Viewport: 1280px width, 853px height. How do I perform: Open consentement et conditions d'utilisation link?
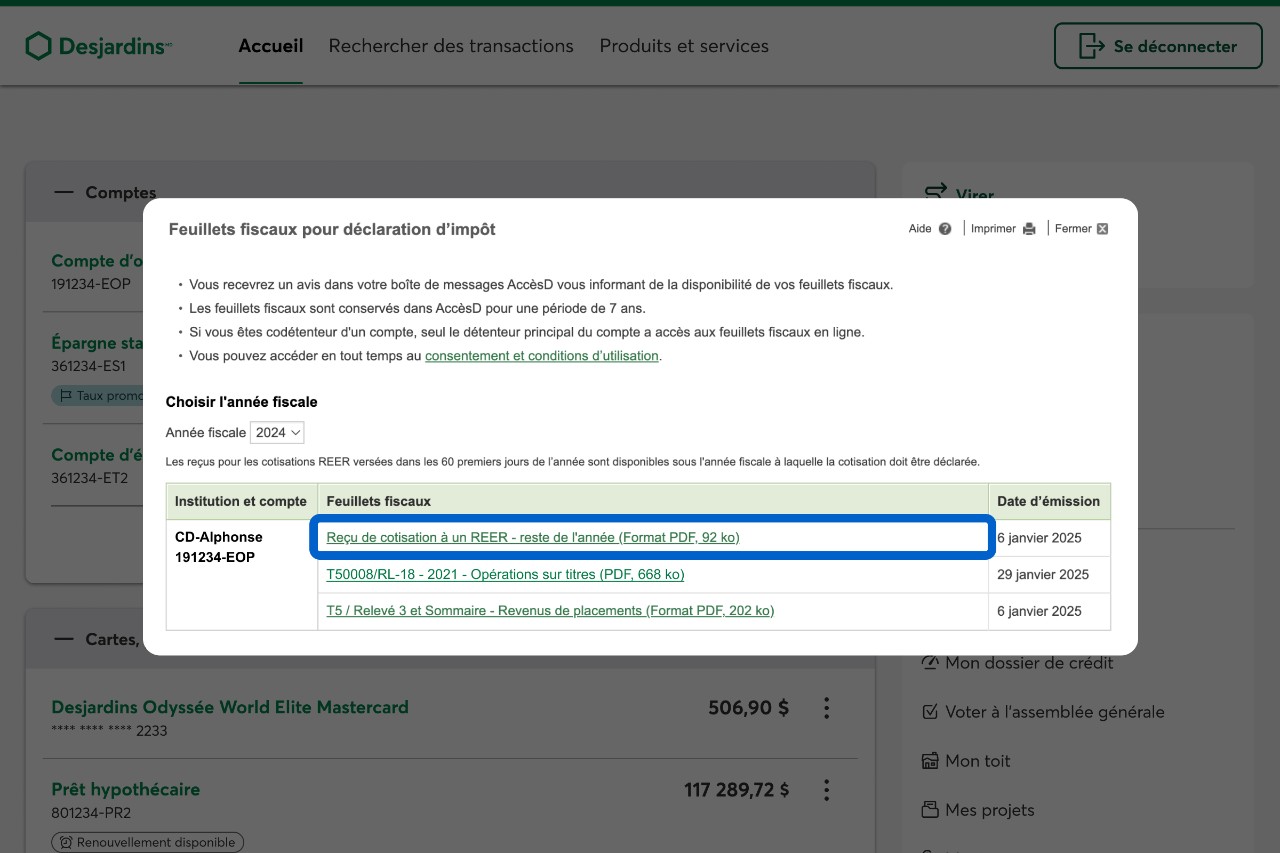pos(541,356)
